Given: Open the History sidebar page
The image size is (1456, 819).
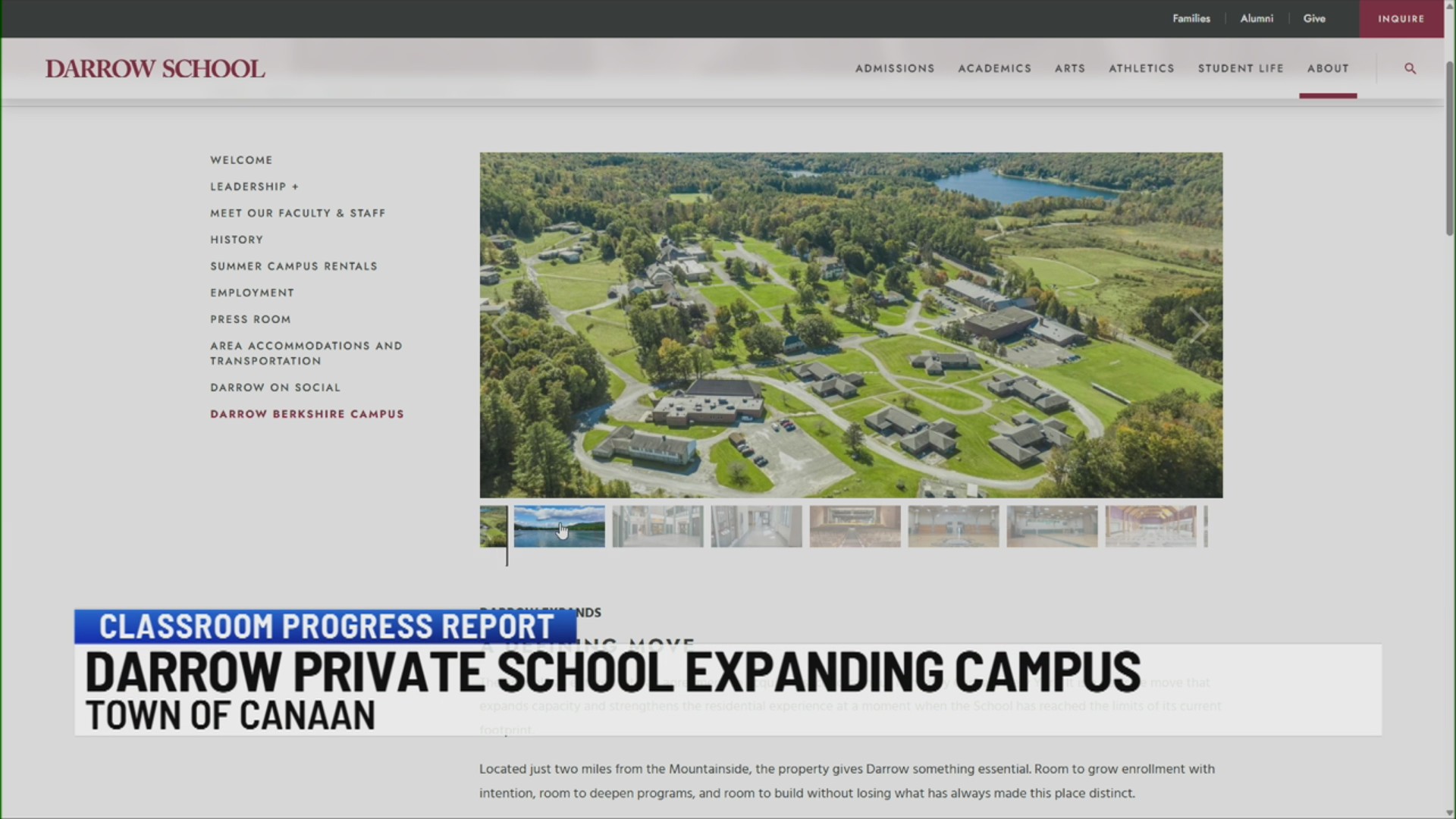Looking at the screenshot, I should [237, 240].
